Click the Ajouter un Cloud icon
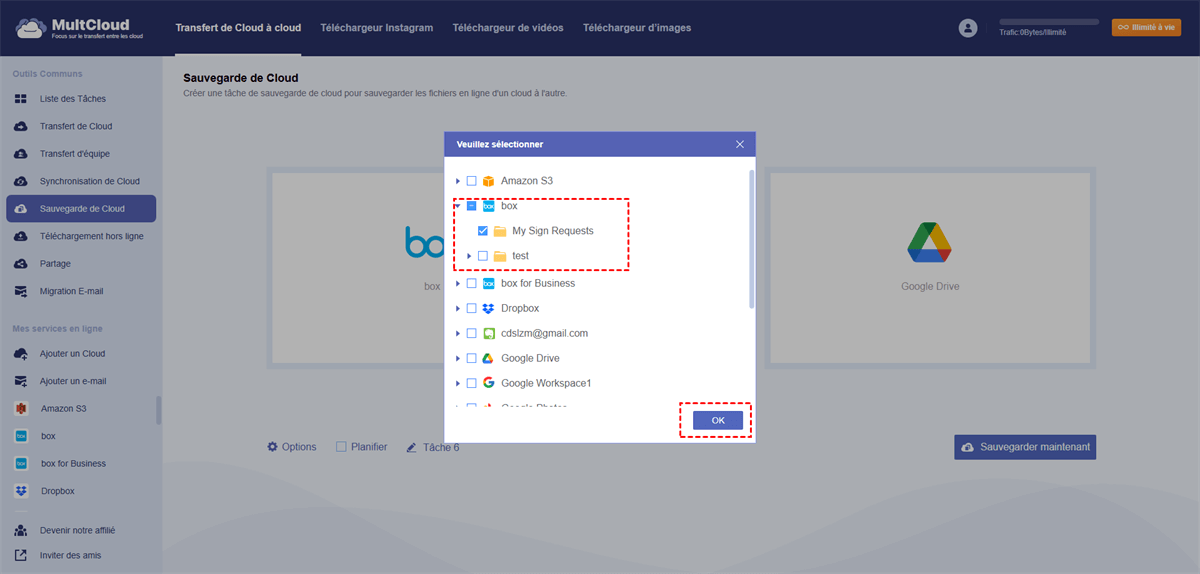Screen dimensions: 1200x574 tap(21, 354)
